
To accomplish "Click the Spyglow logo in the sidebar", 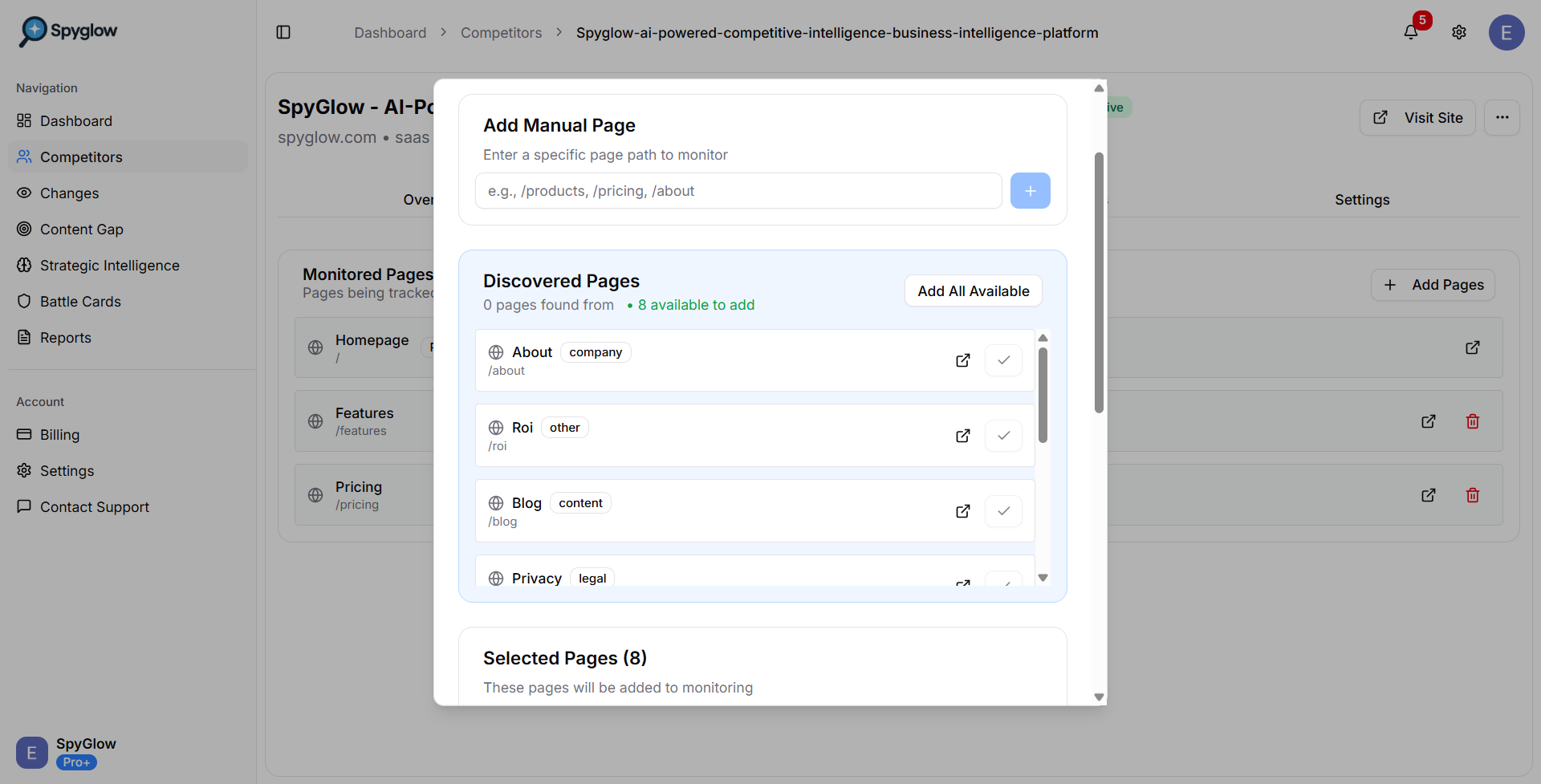I will pos(68,31).
